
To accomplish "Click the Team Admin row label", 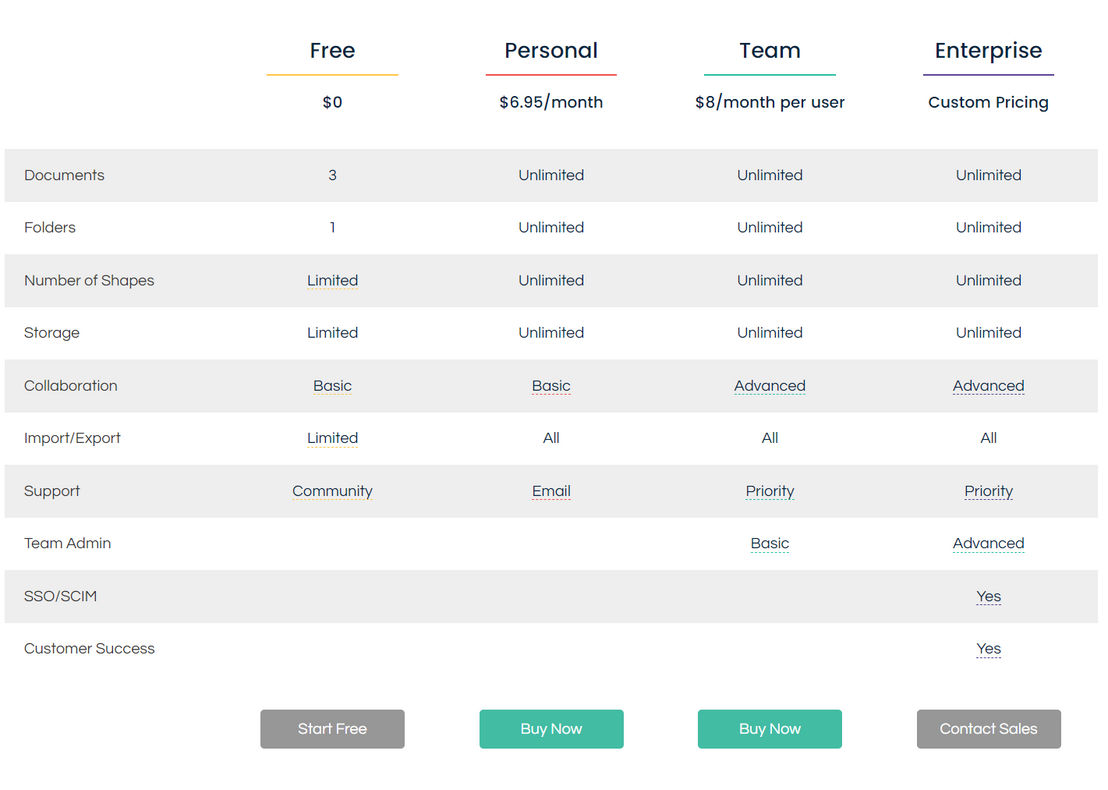I will [67, 543].
